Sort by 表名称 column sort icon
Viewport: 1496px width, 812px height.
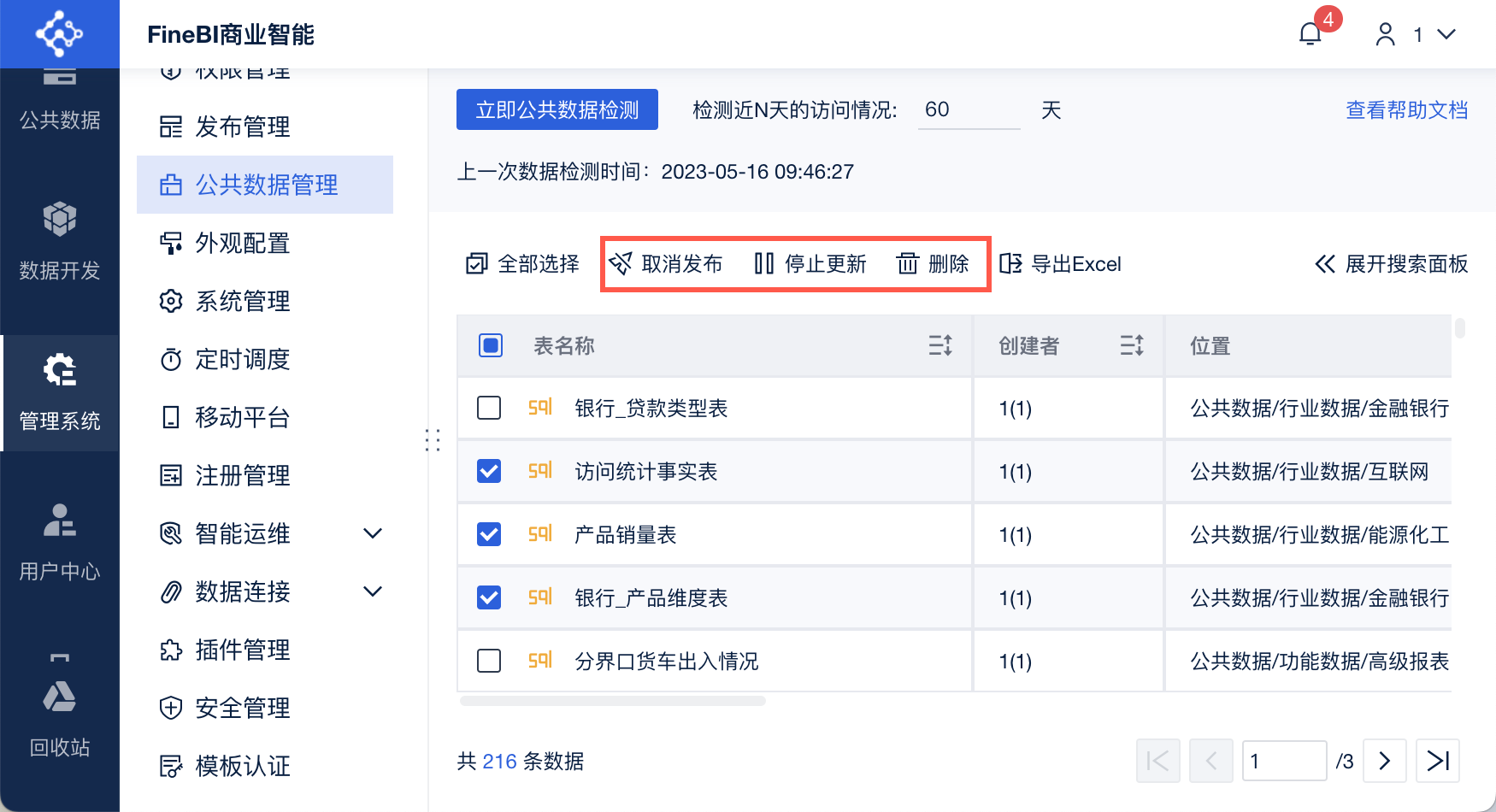click(940, 345)
